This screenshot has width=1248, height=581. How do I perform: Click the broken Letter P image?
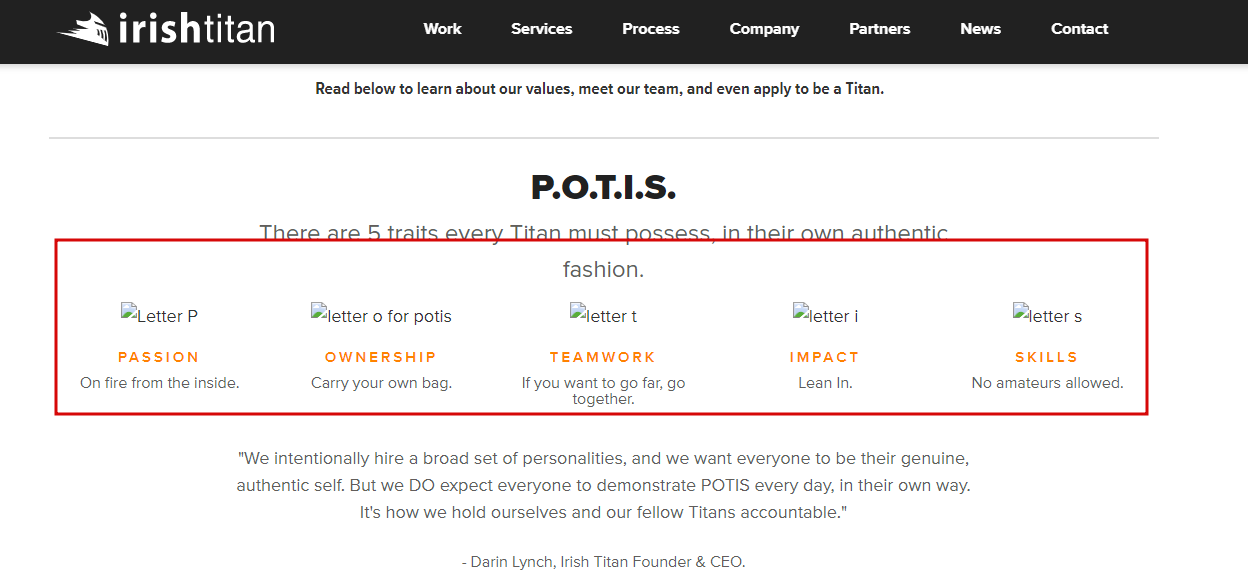159,315
